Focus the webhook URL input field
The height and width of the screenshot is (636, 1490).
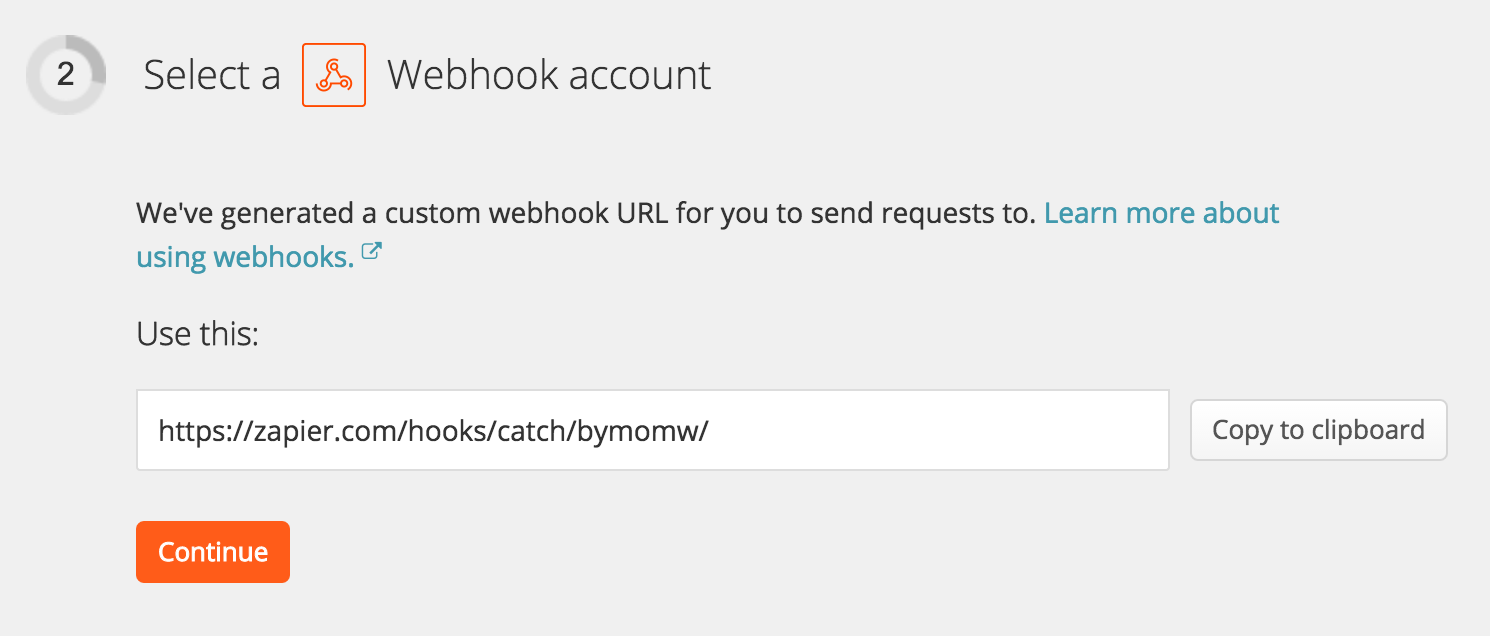pos(653,430)
